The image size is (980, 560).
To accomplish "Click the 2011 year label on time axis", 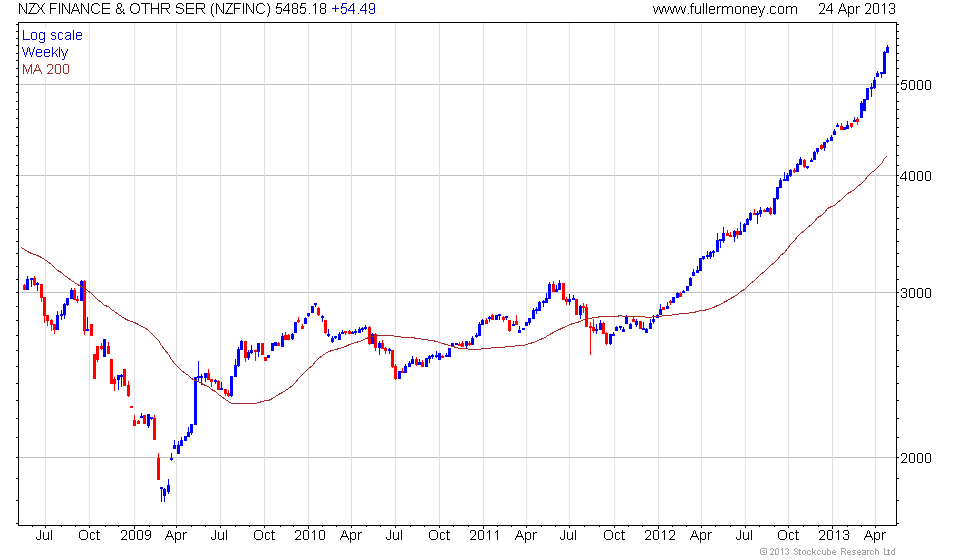I will (485, 535).
